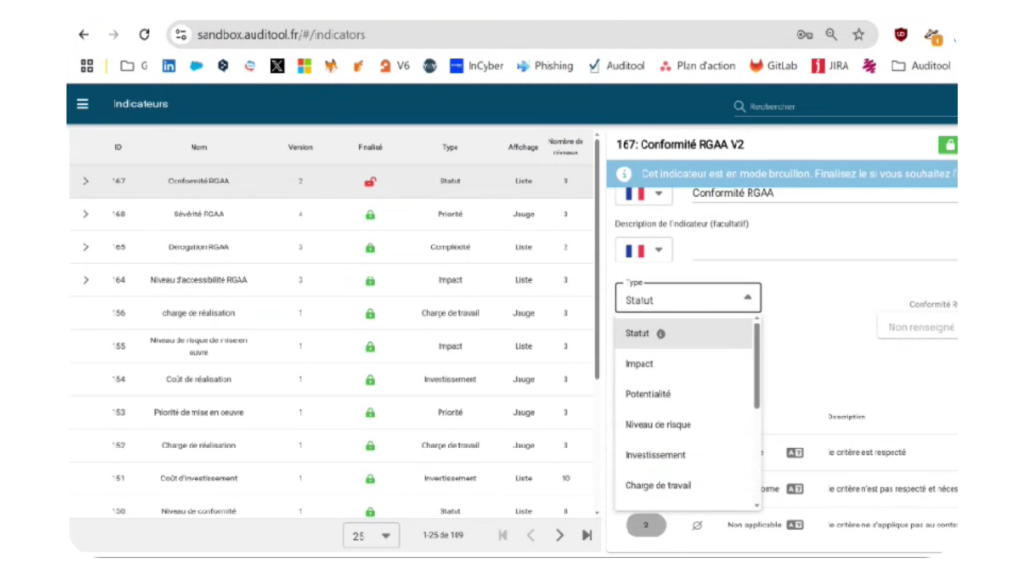This screenshot has width=1024, height=576.
Task: Expand the Conformité RGAA row
Action: [86, 181]
